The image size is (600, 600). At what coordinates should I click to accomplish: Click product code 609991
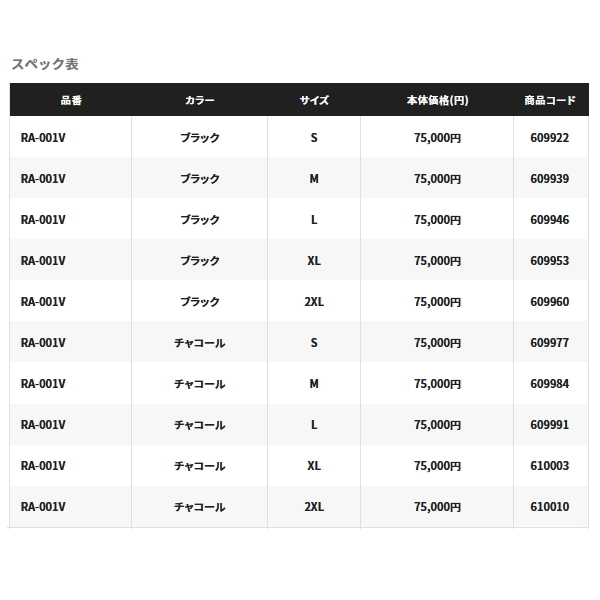tap(549, 425)
